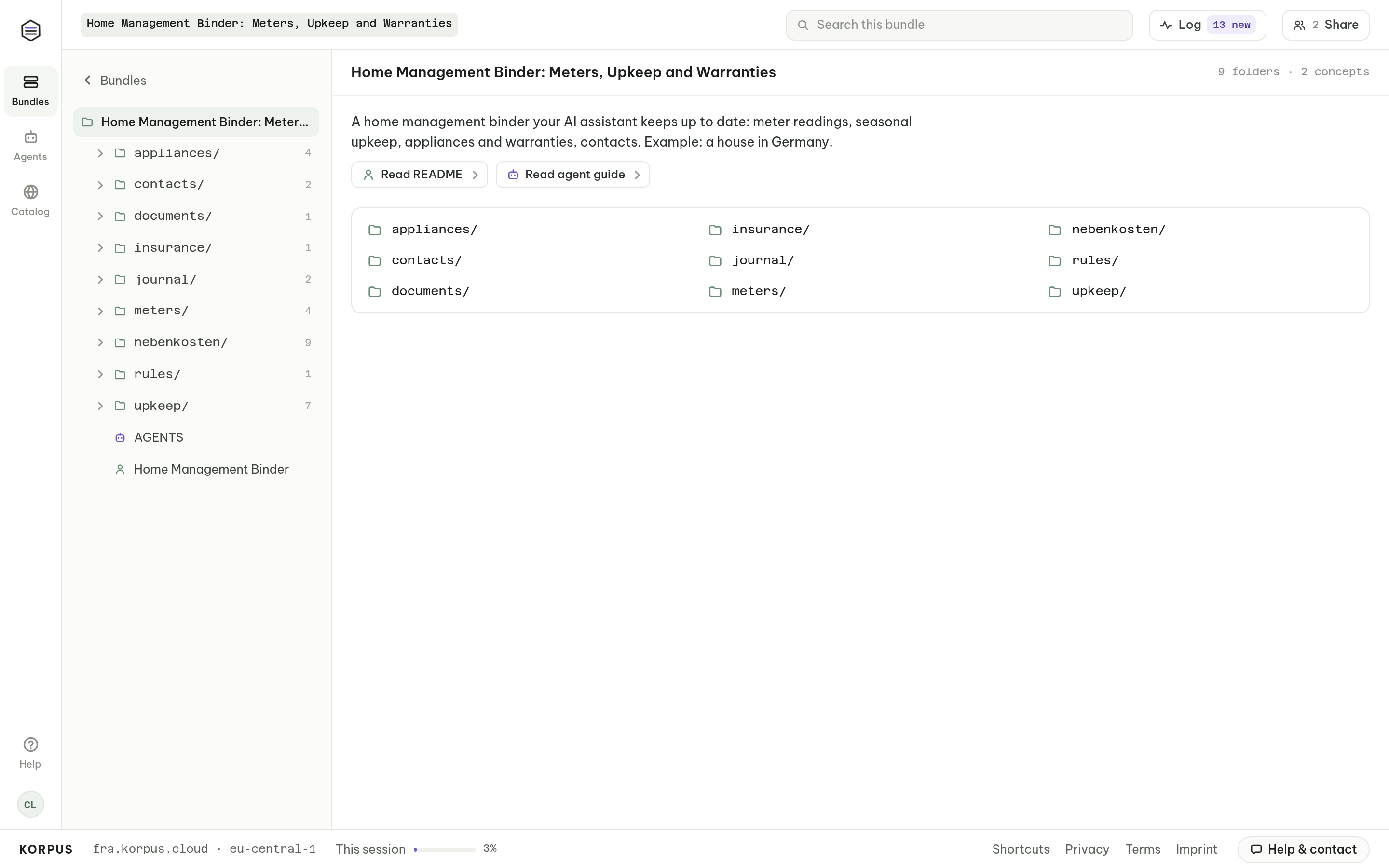
Task: Click the person icon beside Home Management Binder
Action: click(x=120, y=469)
